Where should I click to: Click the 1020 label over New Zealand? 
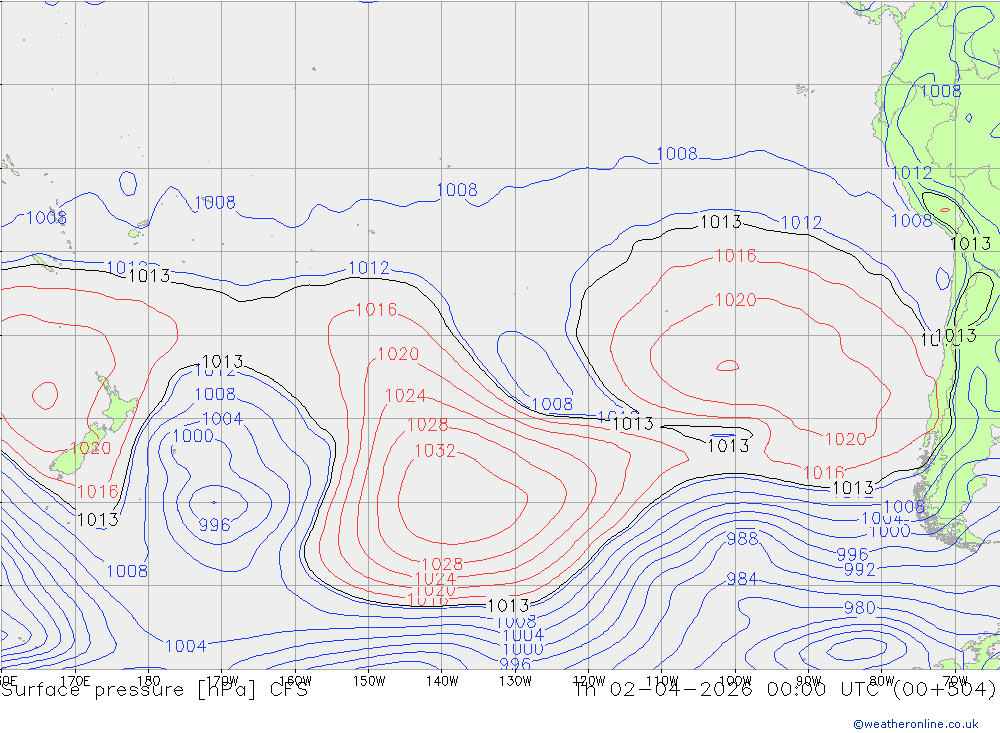91,448
